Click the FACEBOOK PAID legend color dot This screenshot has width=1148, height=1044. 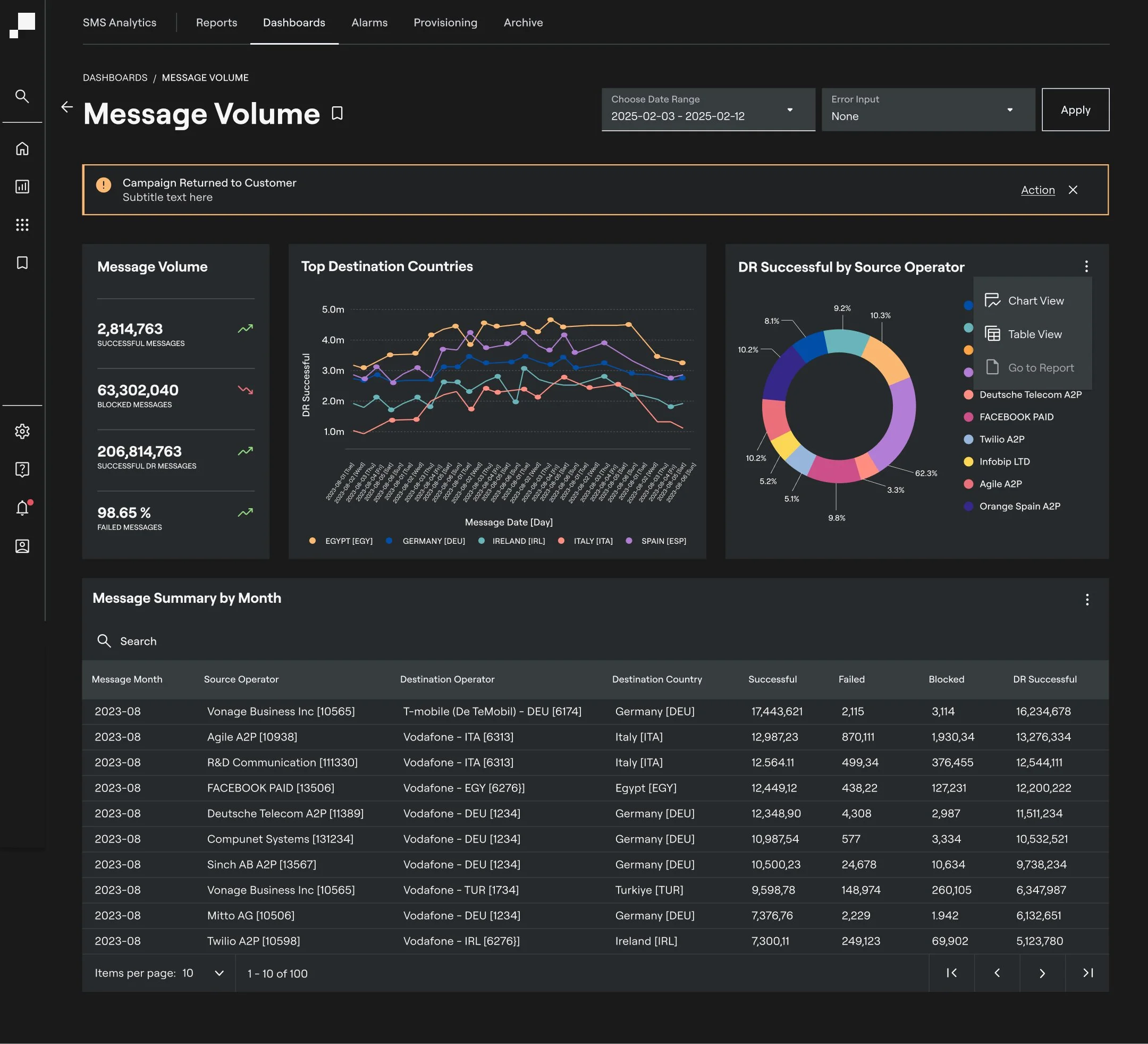point(968,416)
